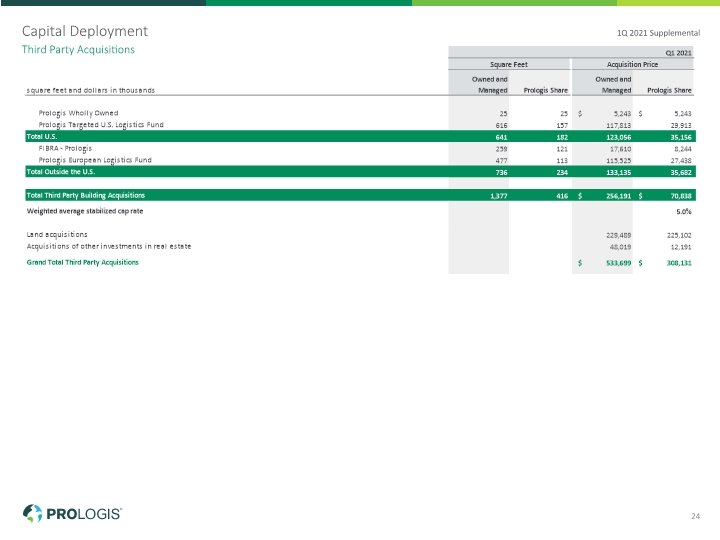Click "12,191" in the other investments row
720x540 pixels.
(681, 247)
